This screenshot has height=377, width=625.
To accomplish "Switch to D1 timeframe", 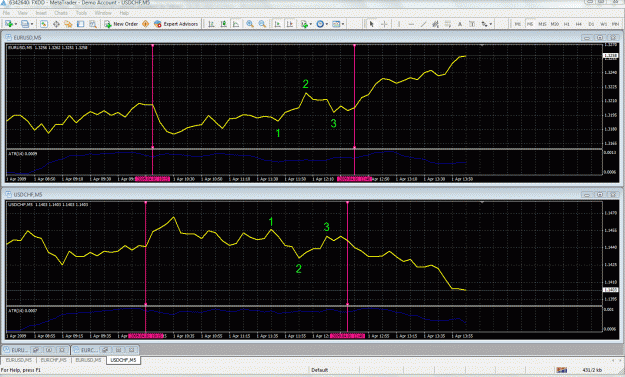I will pyautogui.click(x=591, y=24).
